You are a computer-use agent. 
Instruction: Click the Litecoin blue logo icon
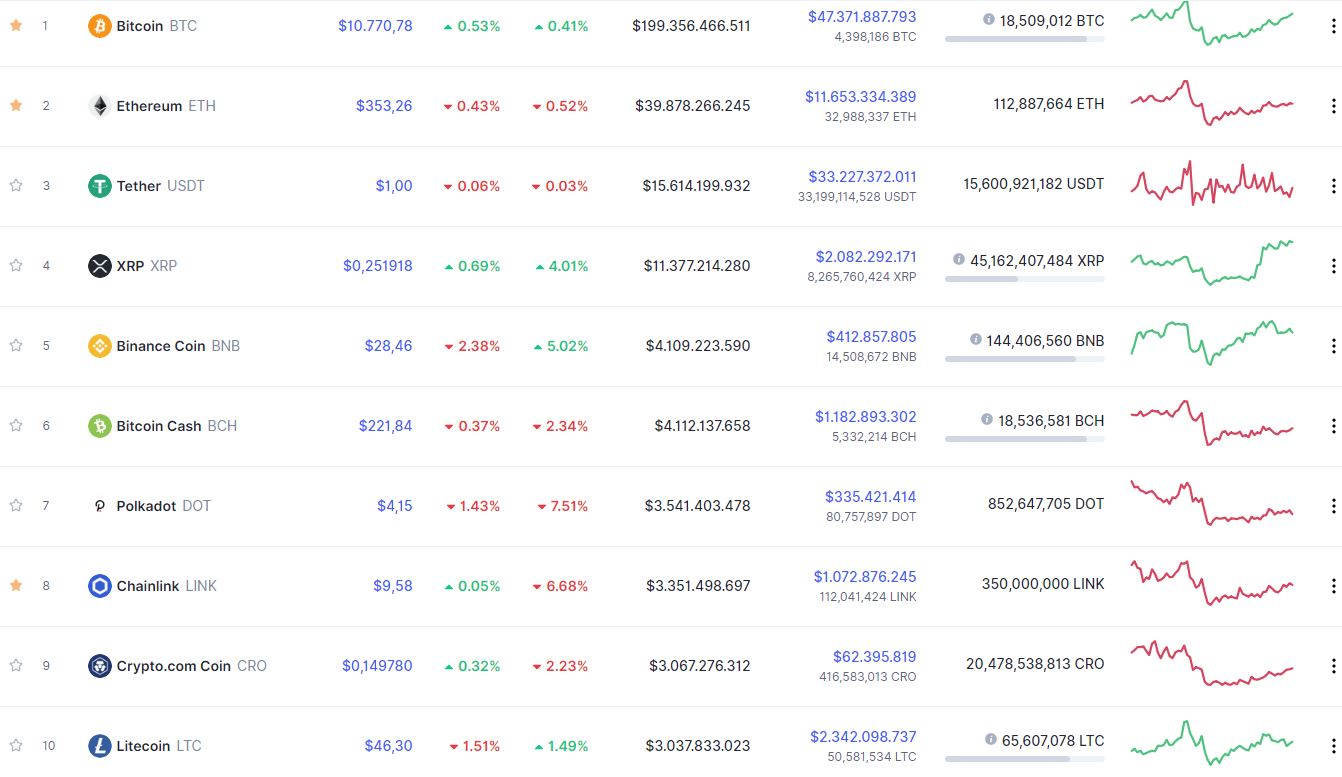click(99, 746)
